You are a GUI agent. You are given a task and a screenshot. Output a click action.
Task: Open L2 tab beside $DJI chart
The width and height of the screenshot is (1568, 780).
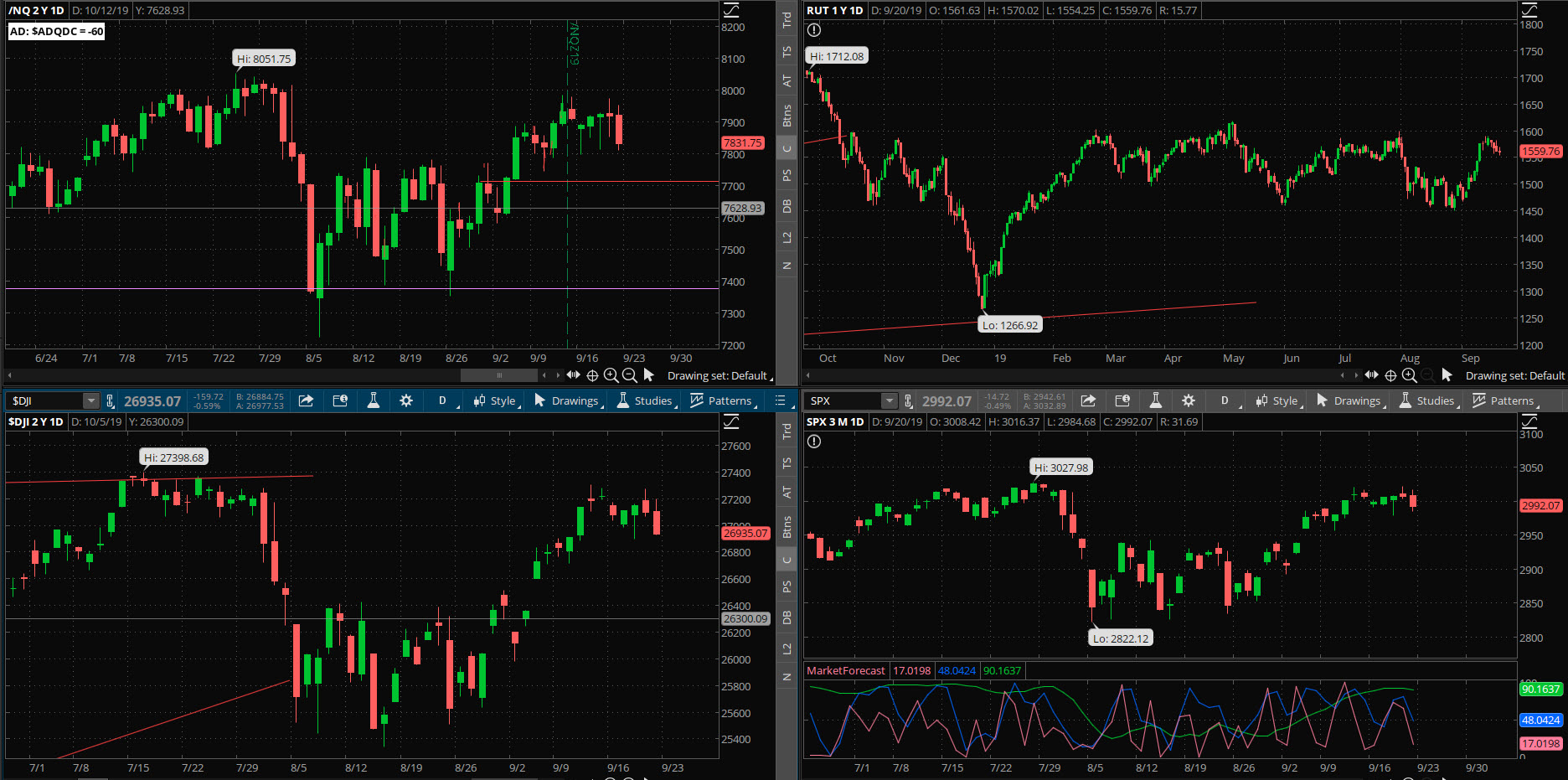click(x=787, y=648)
